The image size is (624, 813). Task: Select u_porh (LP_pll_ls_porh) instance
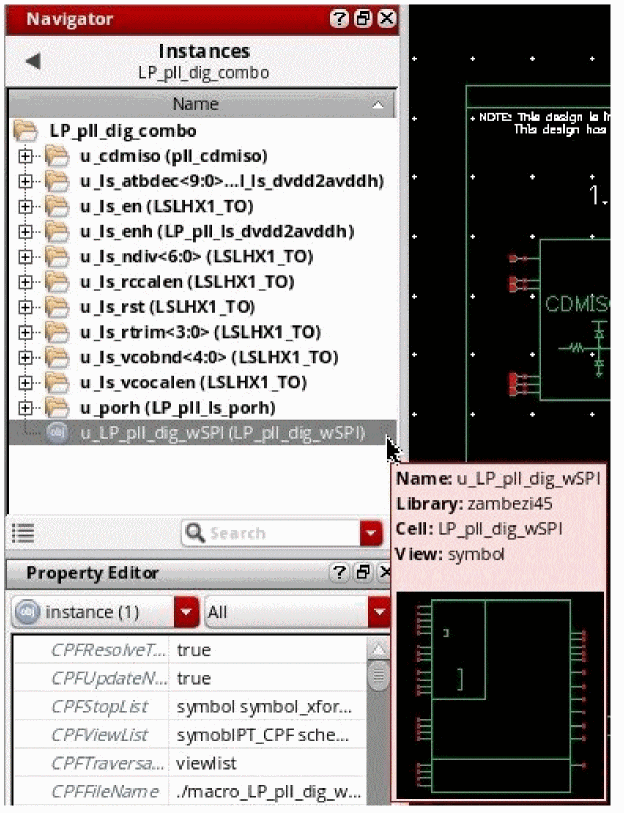tap(177, 408)
